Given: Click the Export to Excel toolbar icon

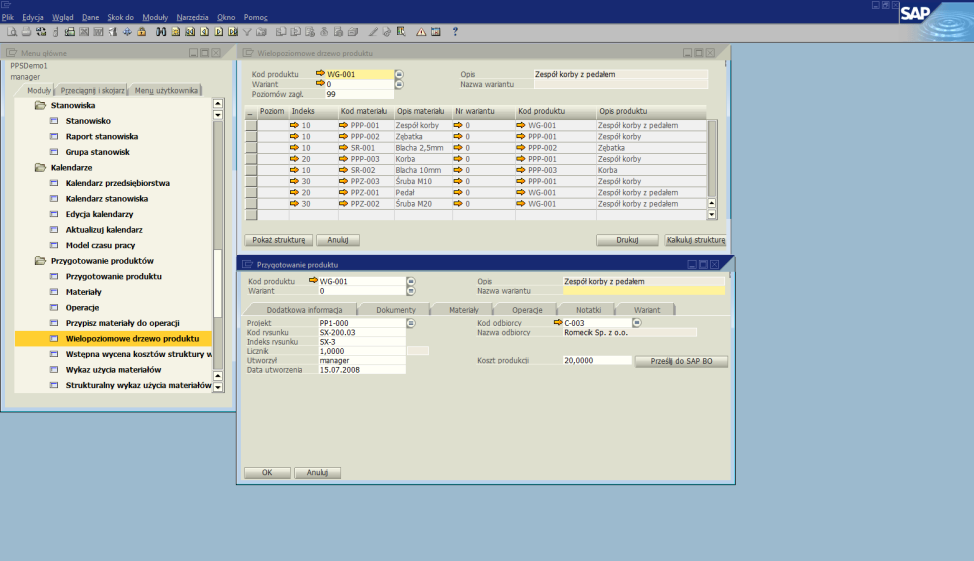Looking at the screenshot, I should (84, 32).
